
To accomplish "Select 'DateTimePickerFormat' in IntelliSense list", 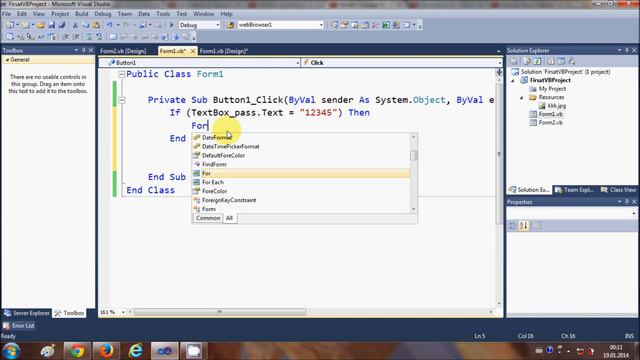I will 301,147.
